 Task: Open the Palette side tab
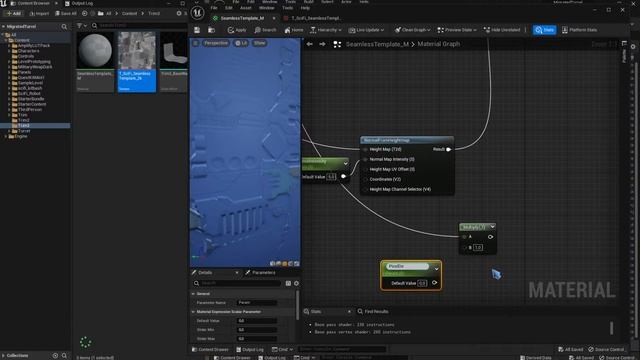[x=624, y=52]
